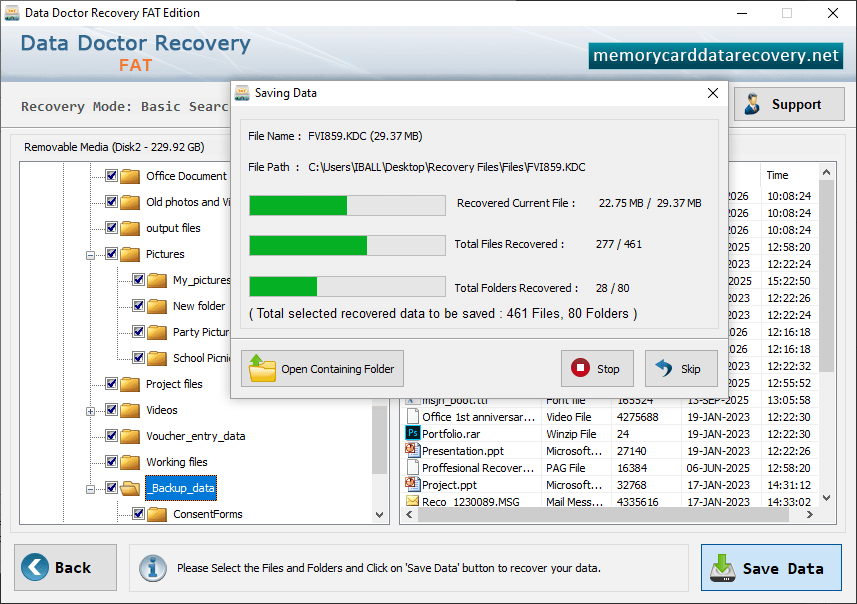The width and height of the screenshot is (857, 604).
Task: Click the Proffesional Recovery file icon
Action: click(x=413, y=467)
